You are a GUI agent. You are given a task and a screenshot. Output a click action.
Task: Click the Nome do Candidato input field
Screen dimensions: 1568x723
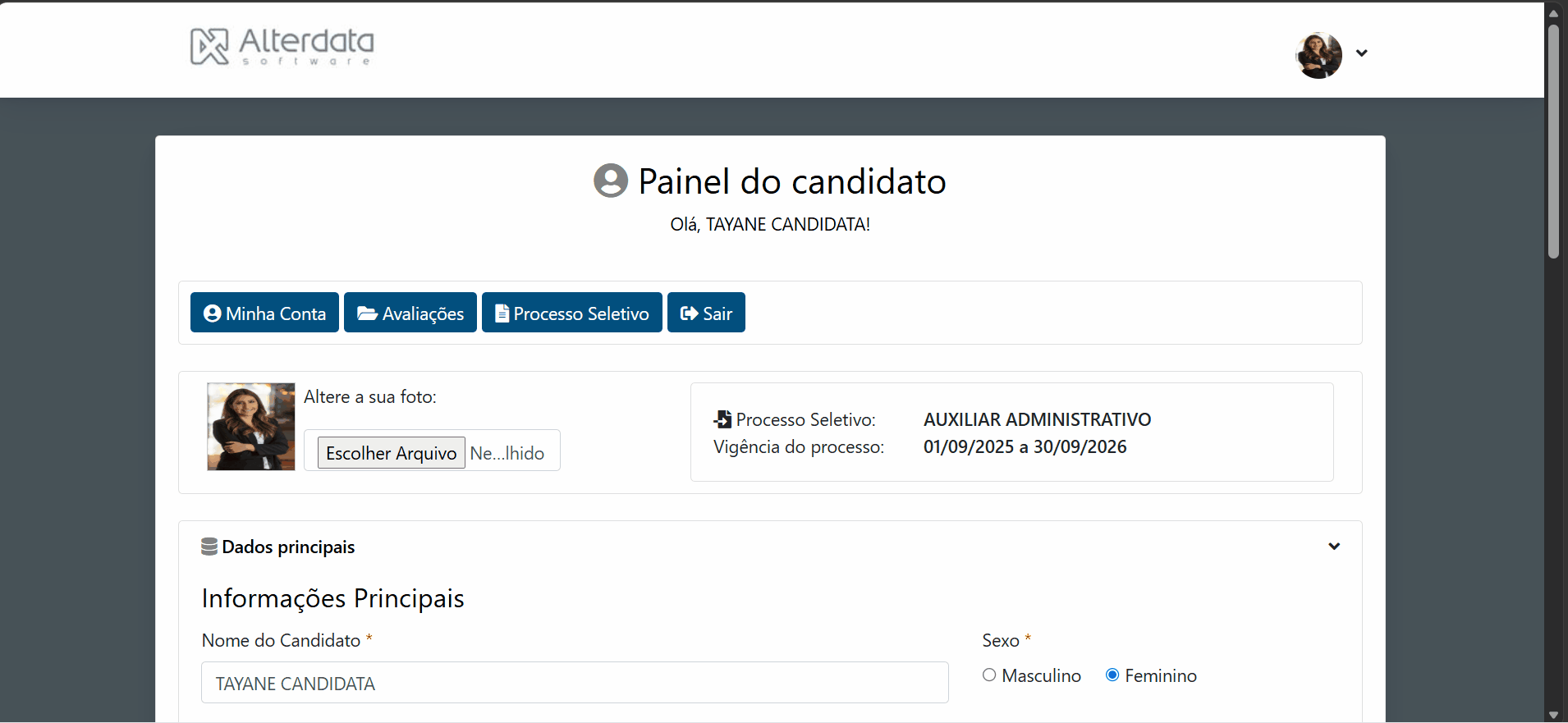pos(575,683)
